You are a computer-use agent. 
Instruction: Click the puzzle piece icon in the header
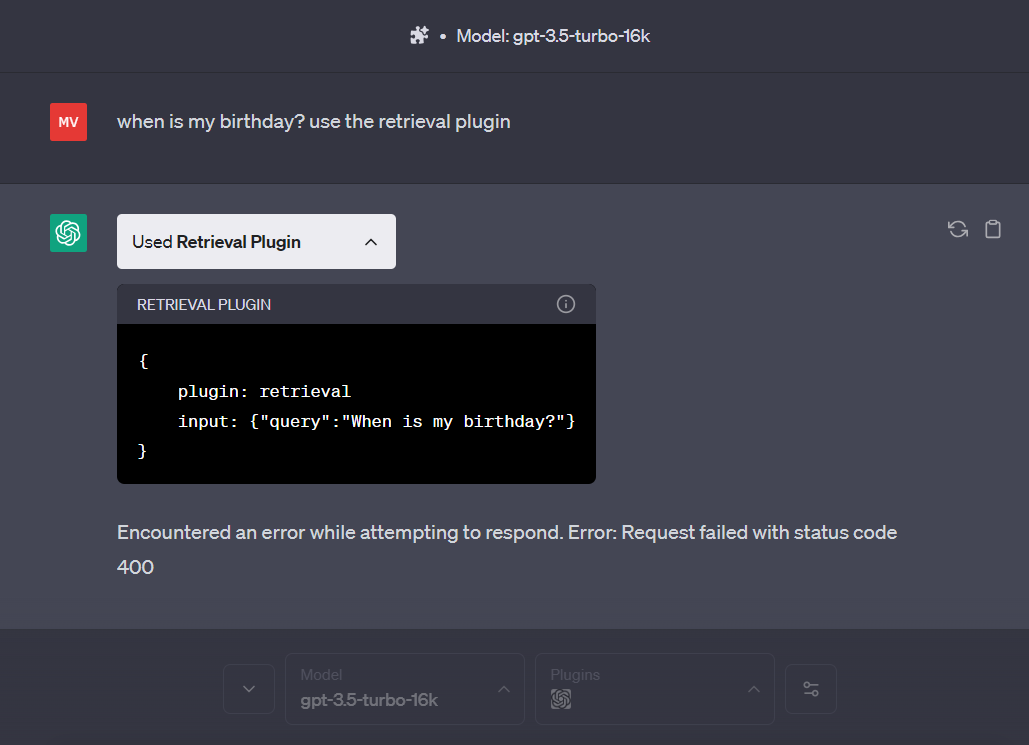[419, 35]
